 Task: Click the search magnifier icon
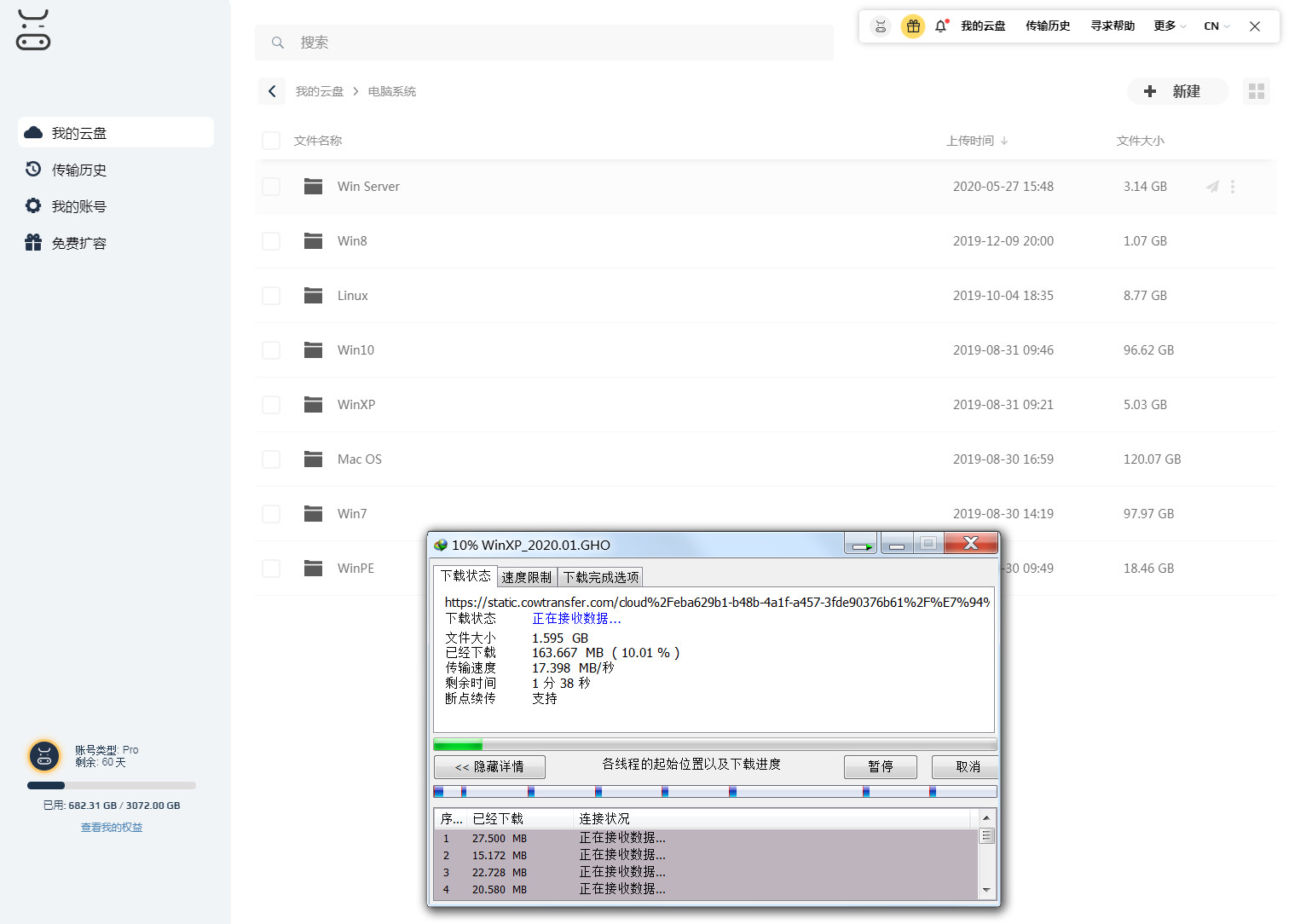click(277, 43)
